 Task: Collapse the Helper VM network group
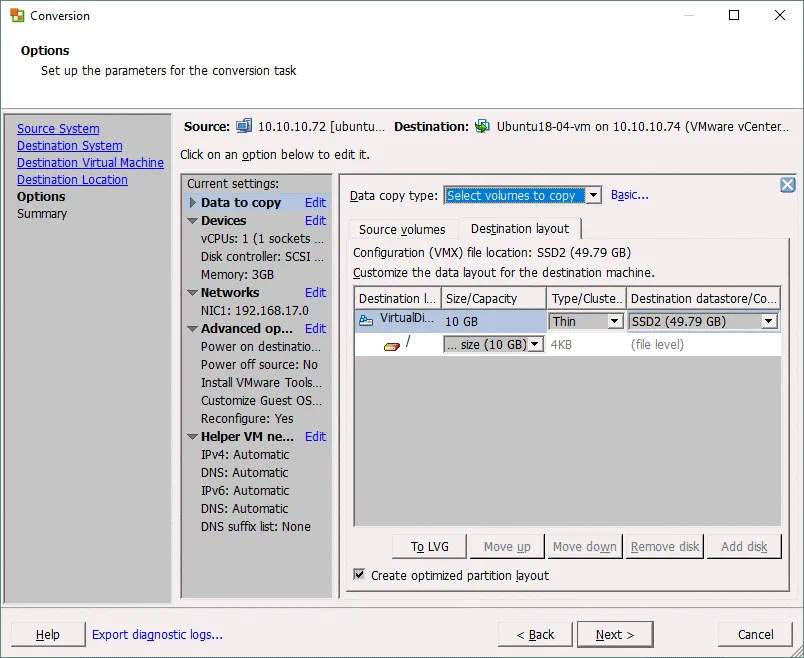pos(192,436)
